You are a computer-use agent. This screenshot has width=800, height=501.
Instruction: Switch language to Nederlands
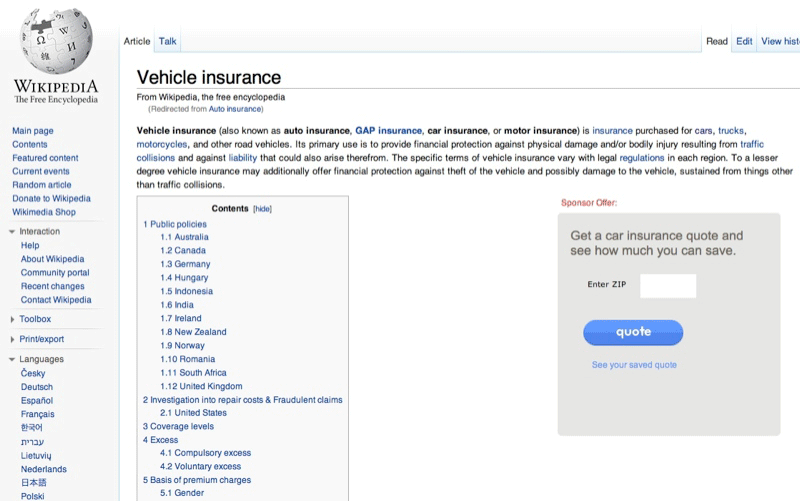coord(44,469)
